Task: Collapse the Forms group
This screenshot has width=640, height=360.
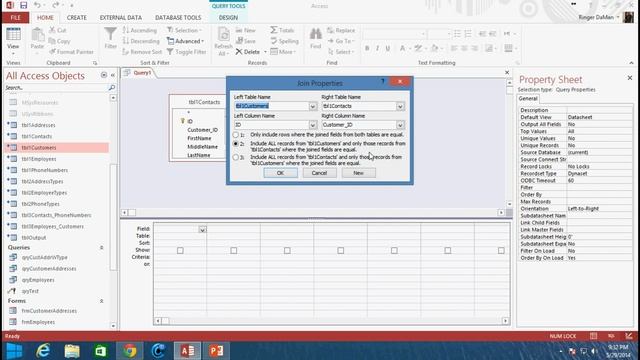Action: [x=101, y=301]
